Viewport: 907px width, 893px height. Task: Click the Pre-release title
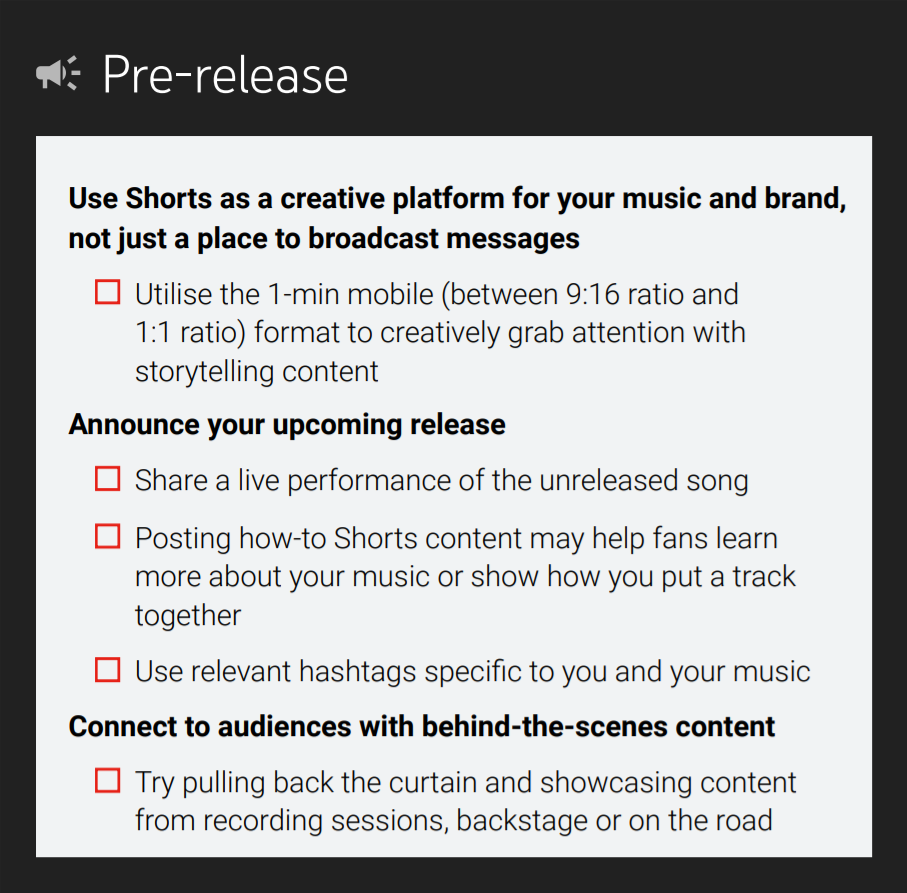coord(225,75)
